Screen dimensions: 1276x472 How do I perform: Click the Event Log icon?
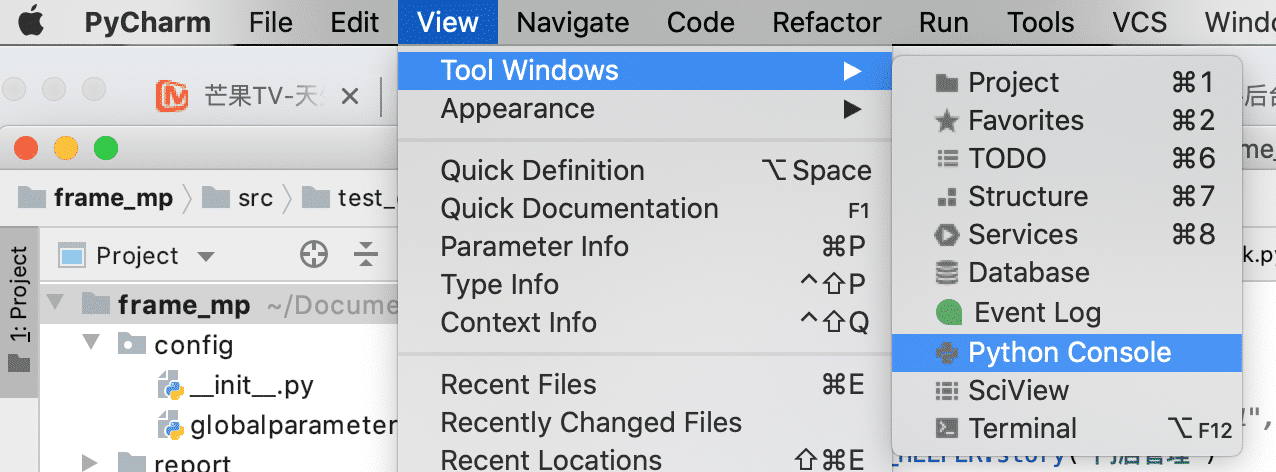click(x=947, y=313)
